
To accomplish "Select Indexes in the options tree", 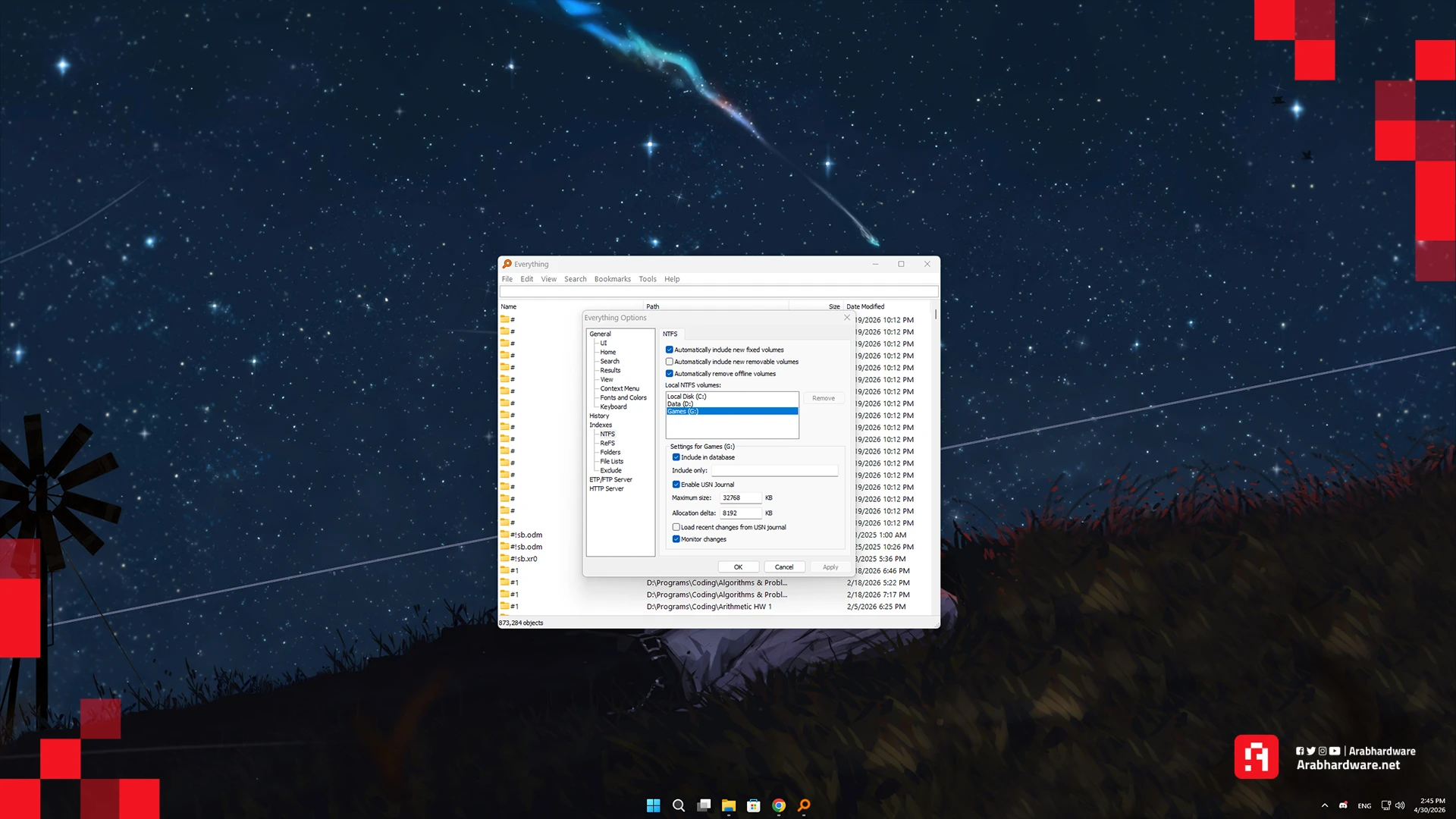I will [601, 425].
